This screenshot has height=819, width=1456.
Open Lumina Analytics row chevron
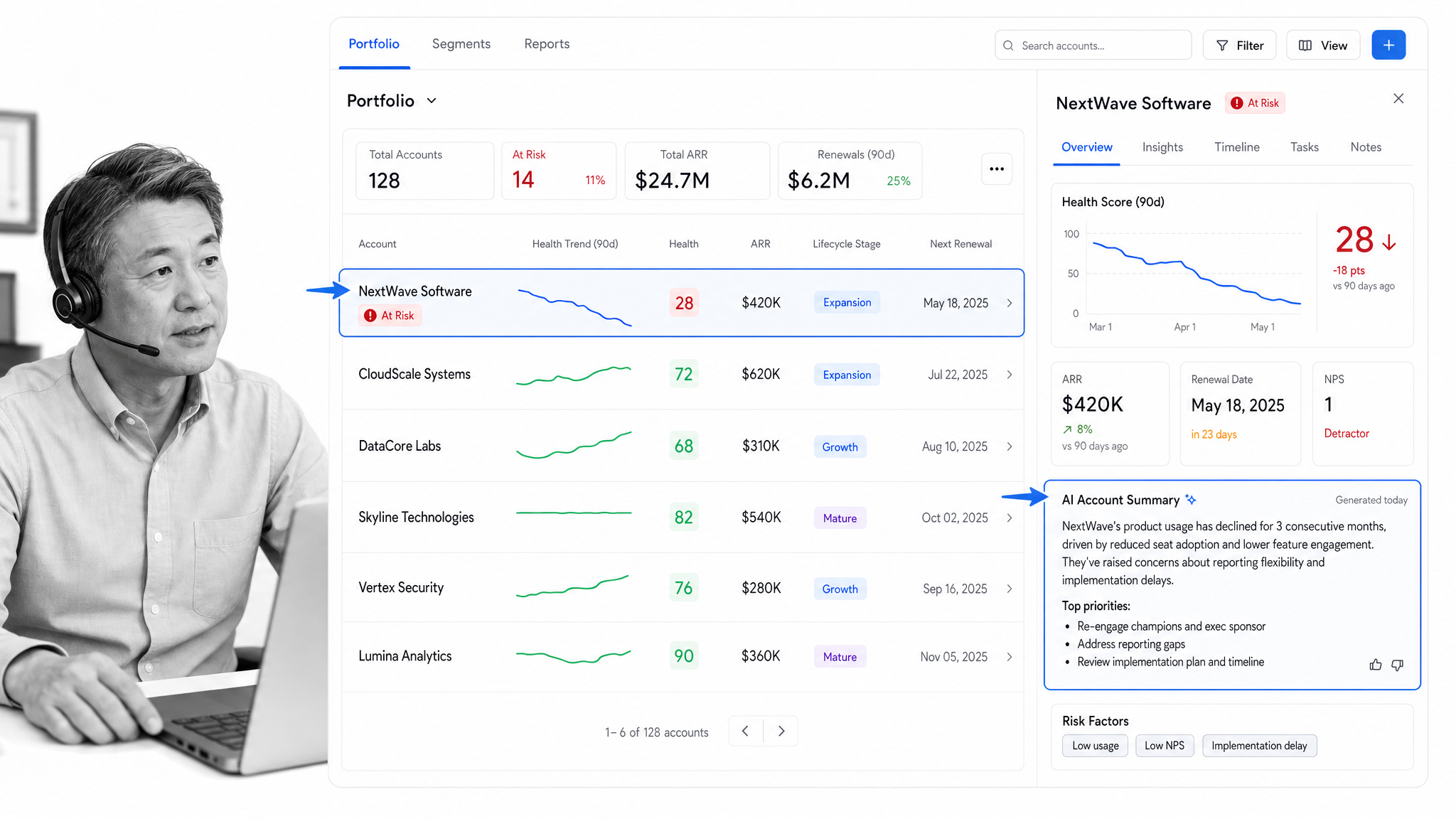coord(1010,657)
